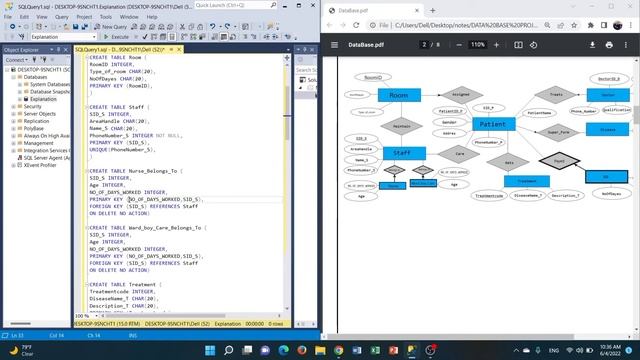Toggle the PDF viewer sidebar menu icon
The height and width of the screenshot is (360, 640).
pos(334,45)
